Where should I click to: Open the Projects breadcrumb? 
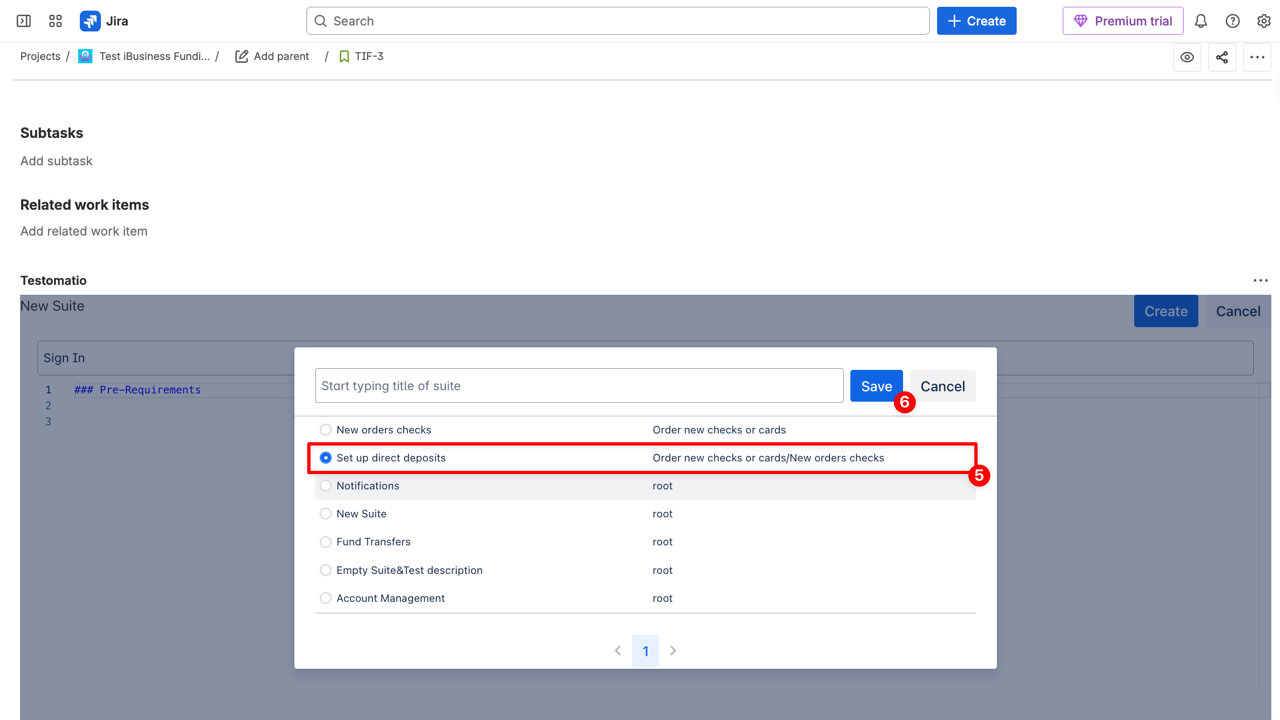(x=40, y=57)
